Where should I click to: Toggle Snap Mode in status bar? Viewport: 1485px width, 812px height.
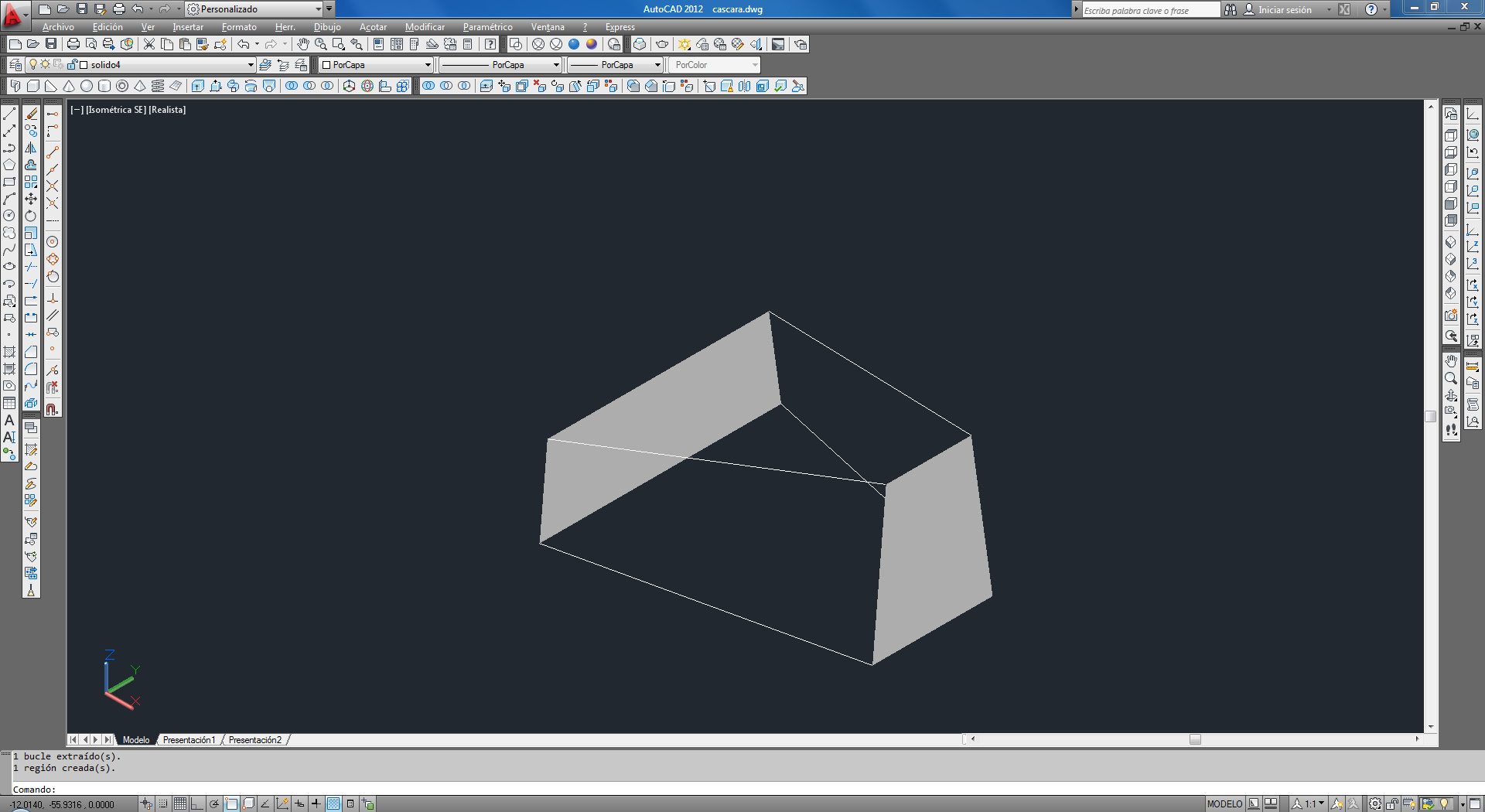(x=163, y=803)
